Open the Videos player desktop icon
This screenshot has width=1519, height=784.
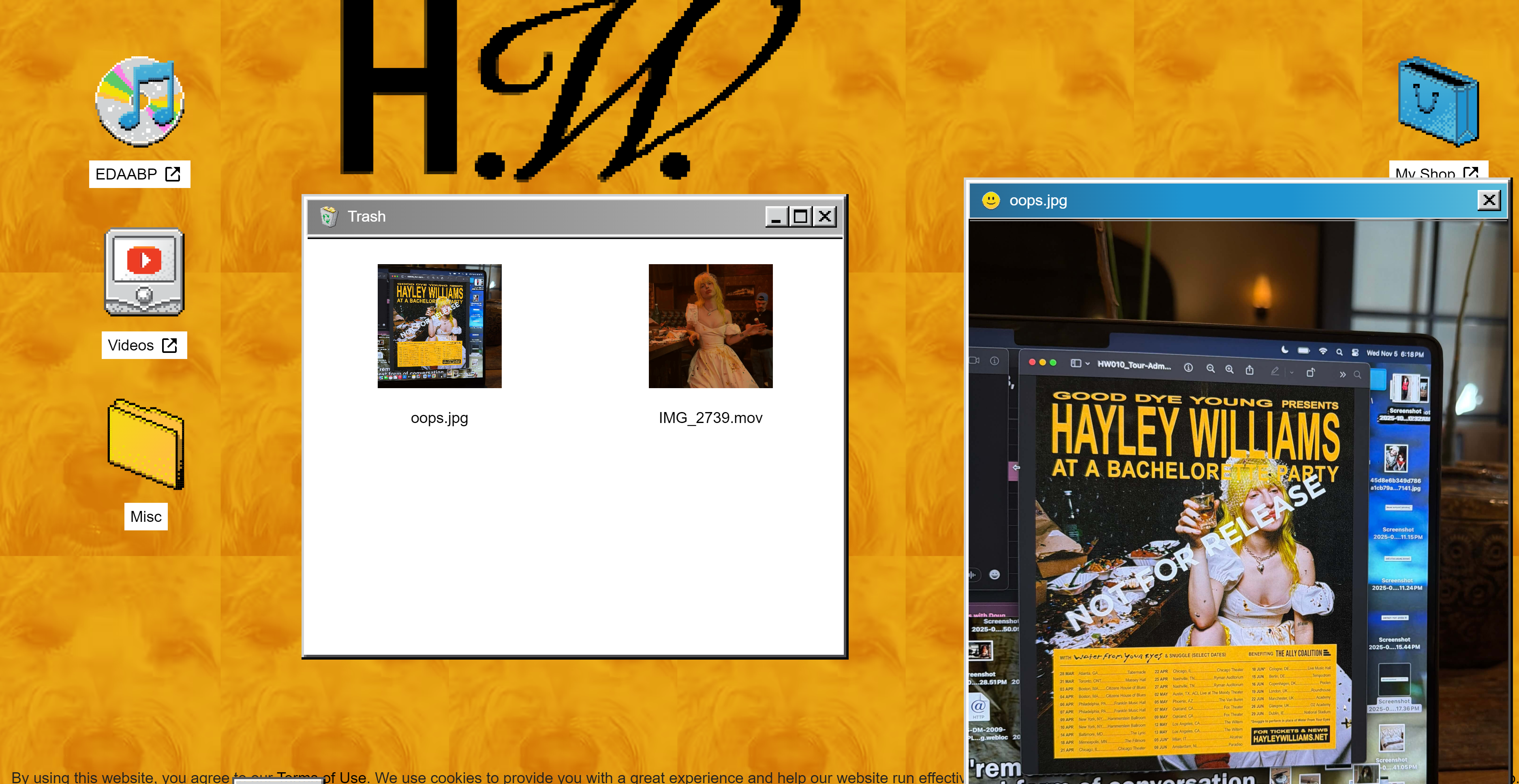point(144,272)
